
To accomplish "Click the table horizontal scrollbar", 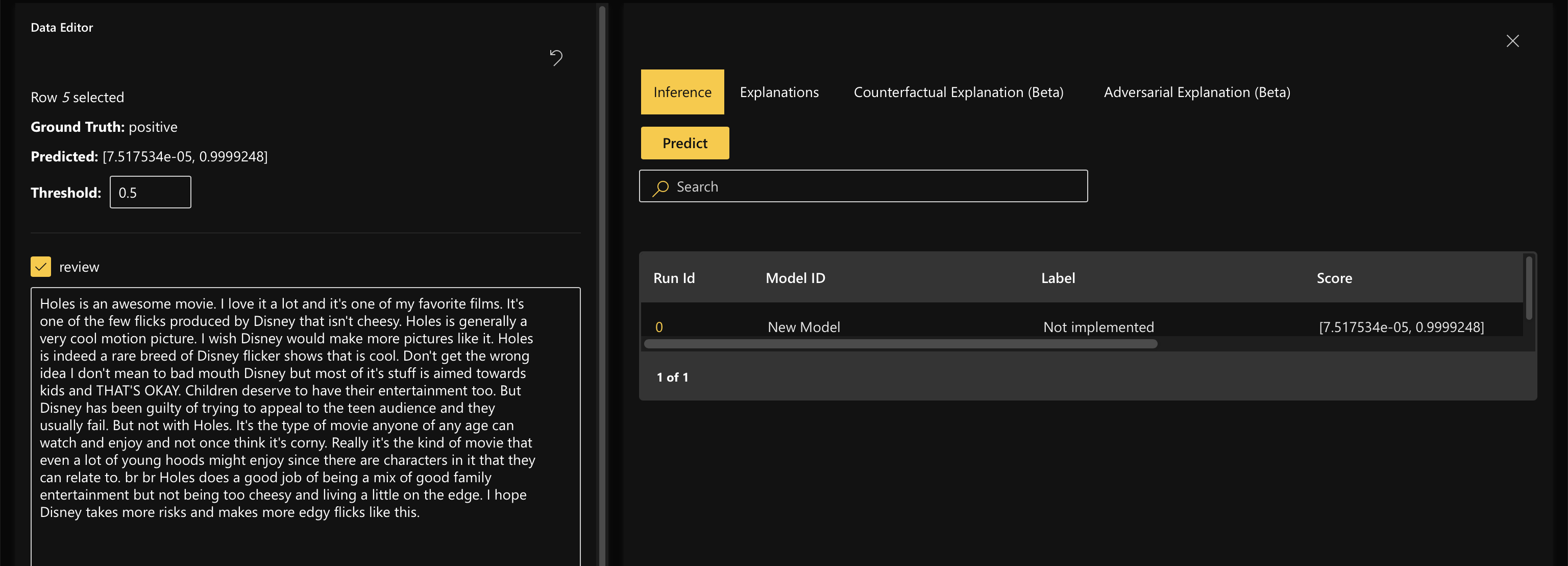I will click(x=900, y=344).
